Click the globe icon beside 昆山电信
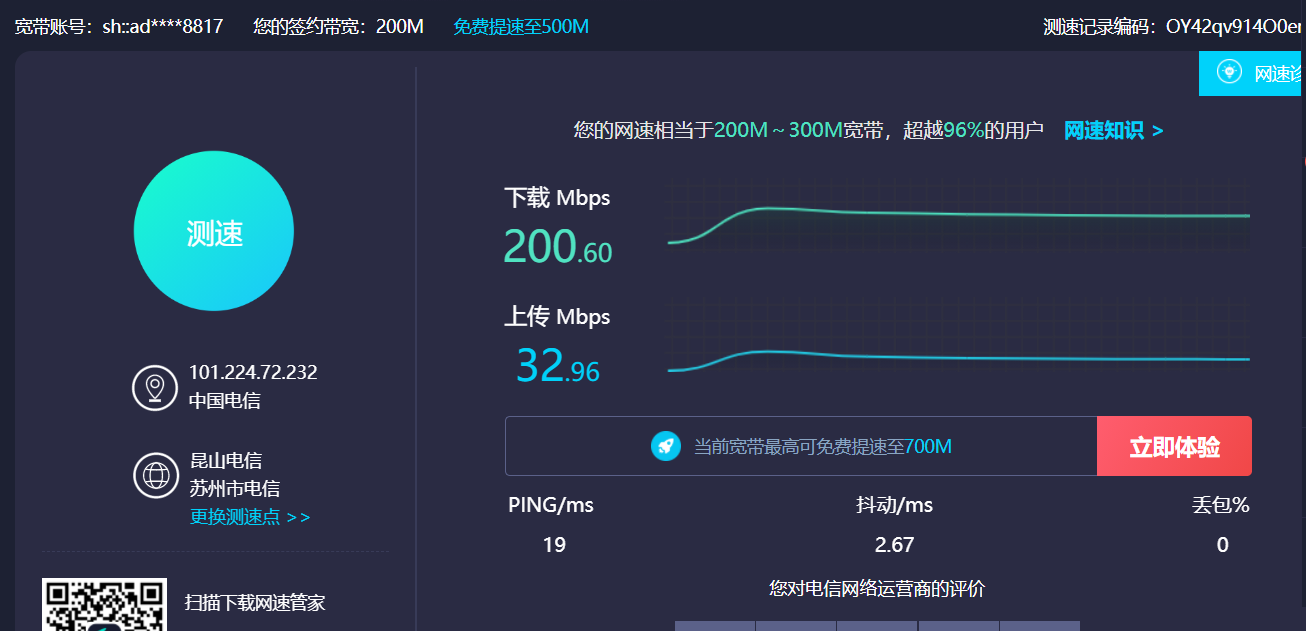The height and width of the screenshot is (631, 1306). [155, 475]
